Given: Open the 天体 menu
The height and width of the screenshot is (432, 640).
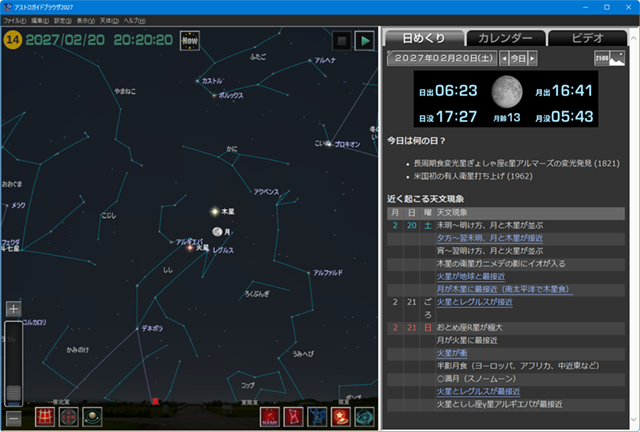Looking at the screenshot, I should (x=109, y=20).
